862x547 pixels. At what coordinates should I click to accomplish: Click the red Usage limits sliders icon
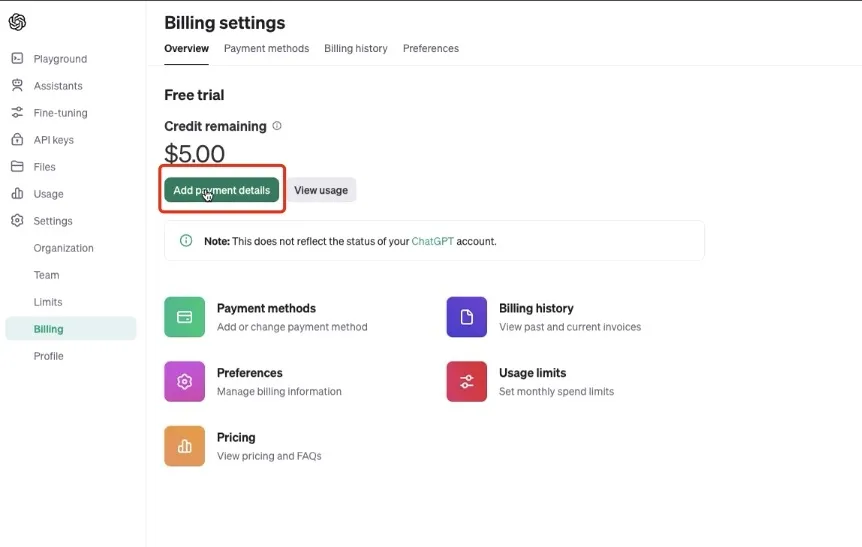pos(466,381)
